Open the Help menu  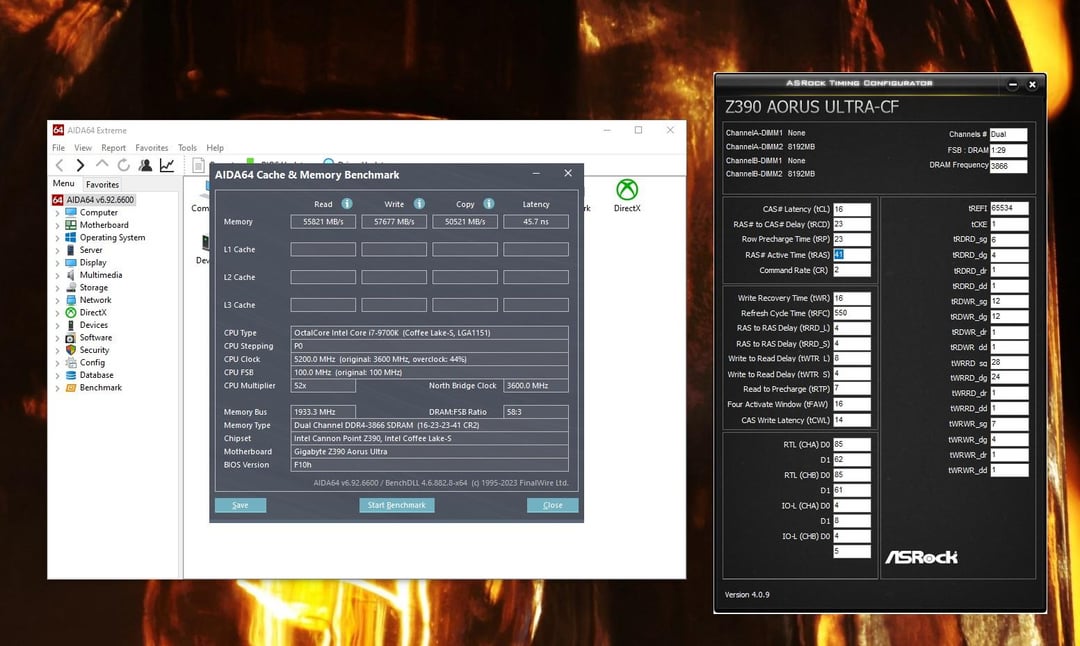(215, 147)
